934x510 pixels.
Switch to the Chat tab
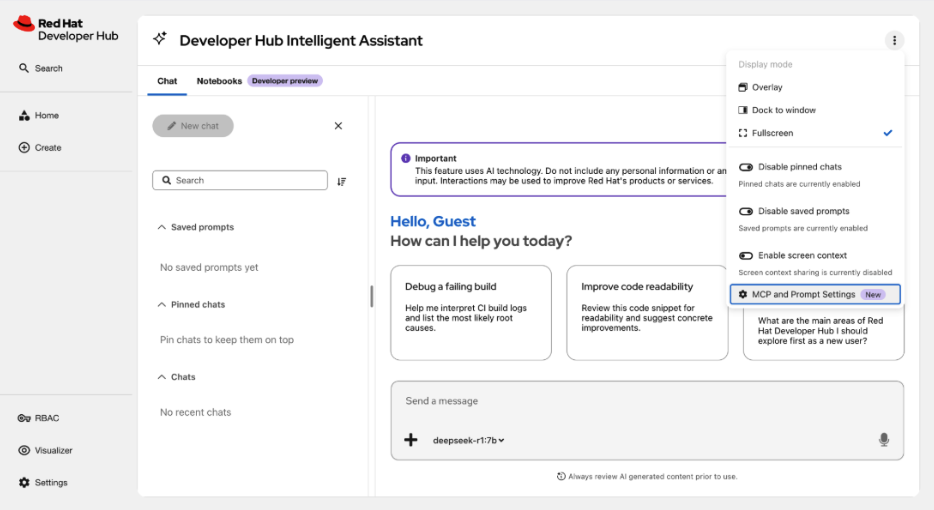[x=167, y=81]
